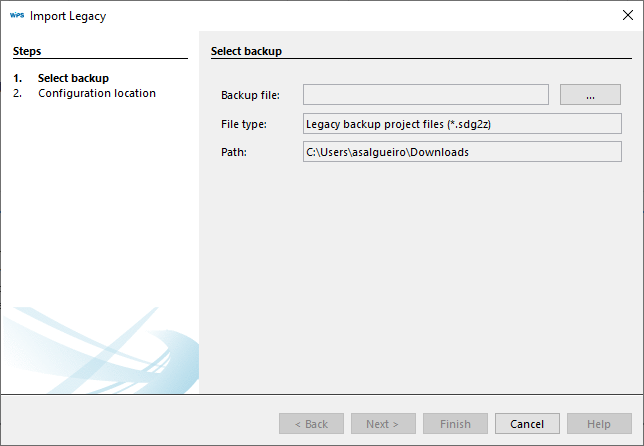The width and height of the screenshot is (644, 446).
Task: Click the Select backup page heading
Action: pos(246,50)
